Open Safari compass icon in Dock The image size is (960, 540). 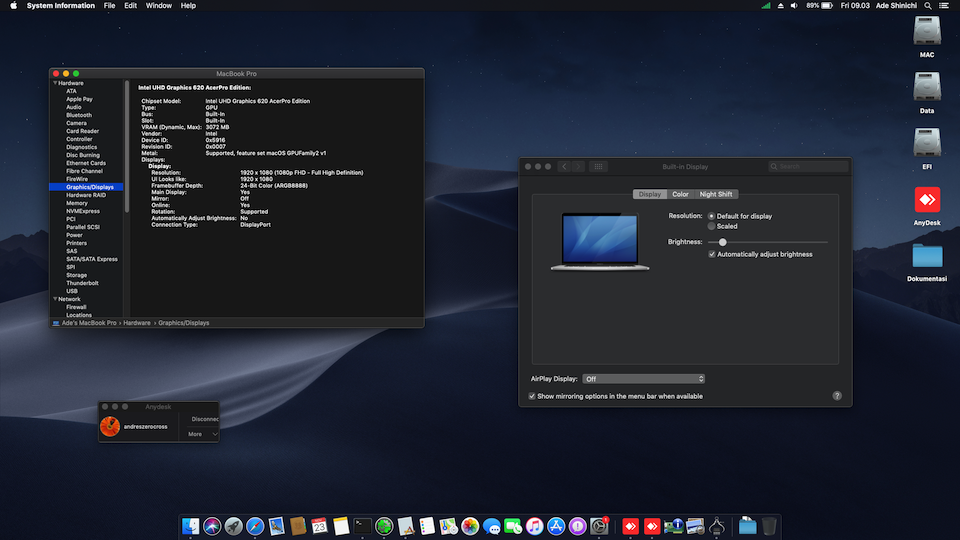(255, 526)
